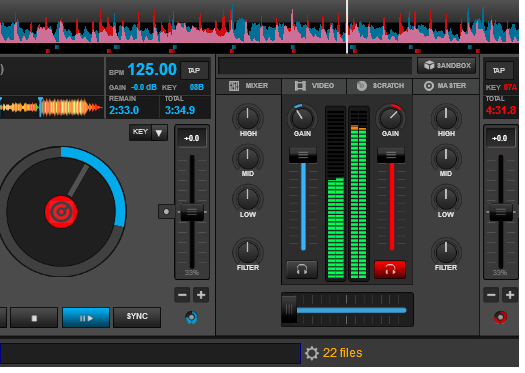This screenshot has width=525, height=373.
Task: Click left deck pitch minus button
Action: [182, 295]
